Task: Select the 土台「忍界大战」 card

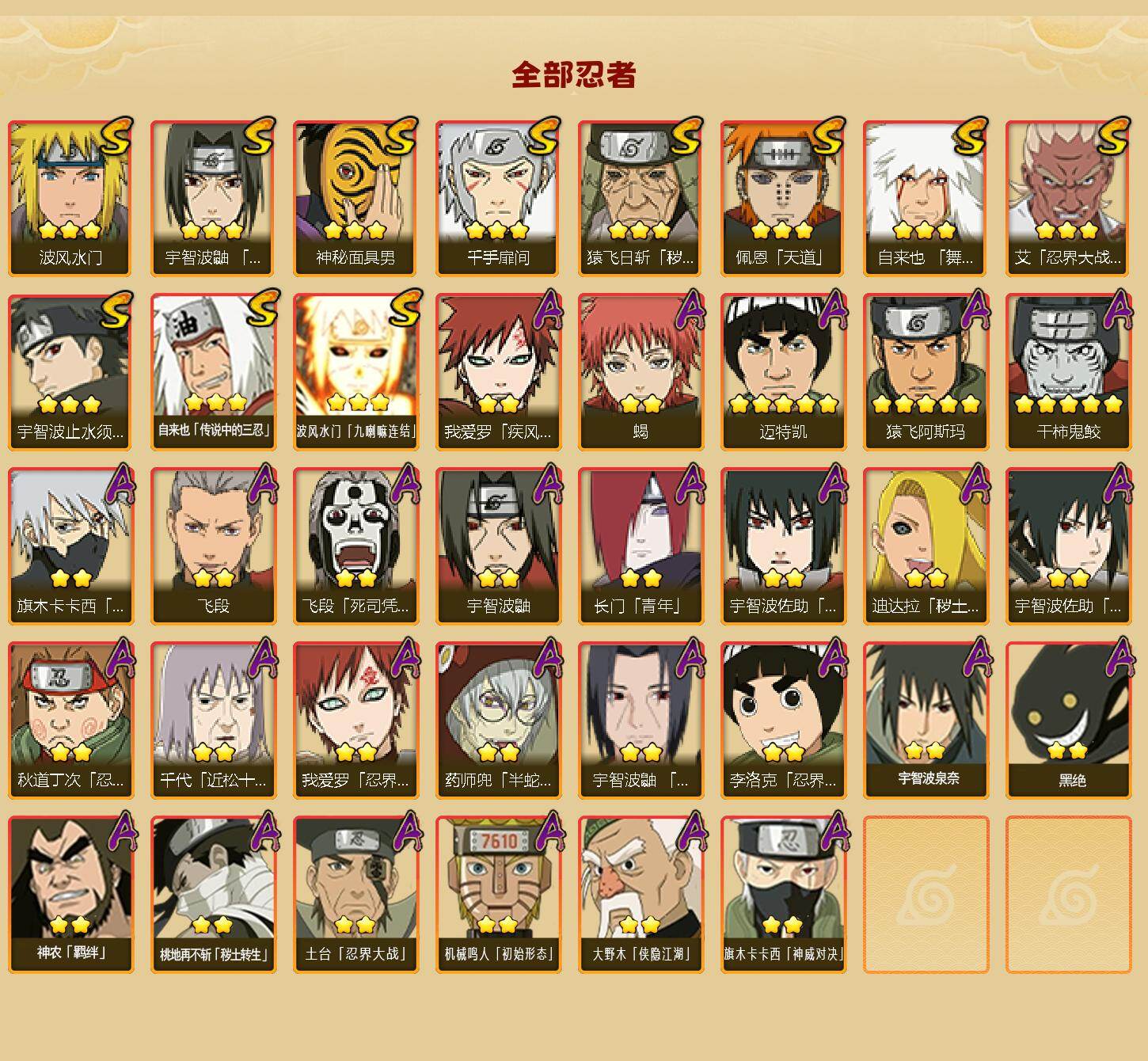Action: pos(356,895)
